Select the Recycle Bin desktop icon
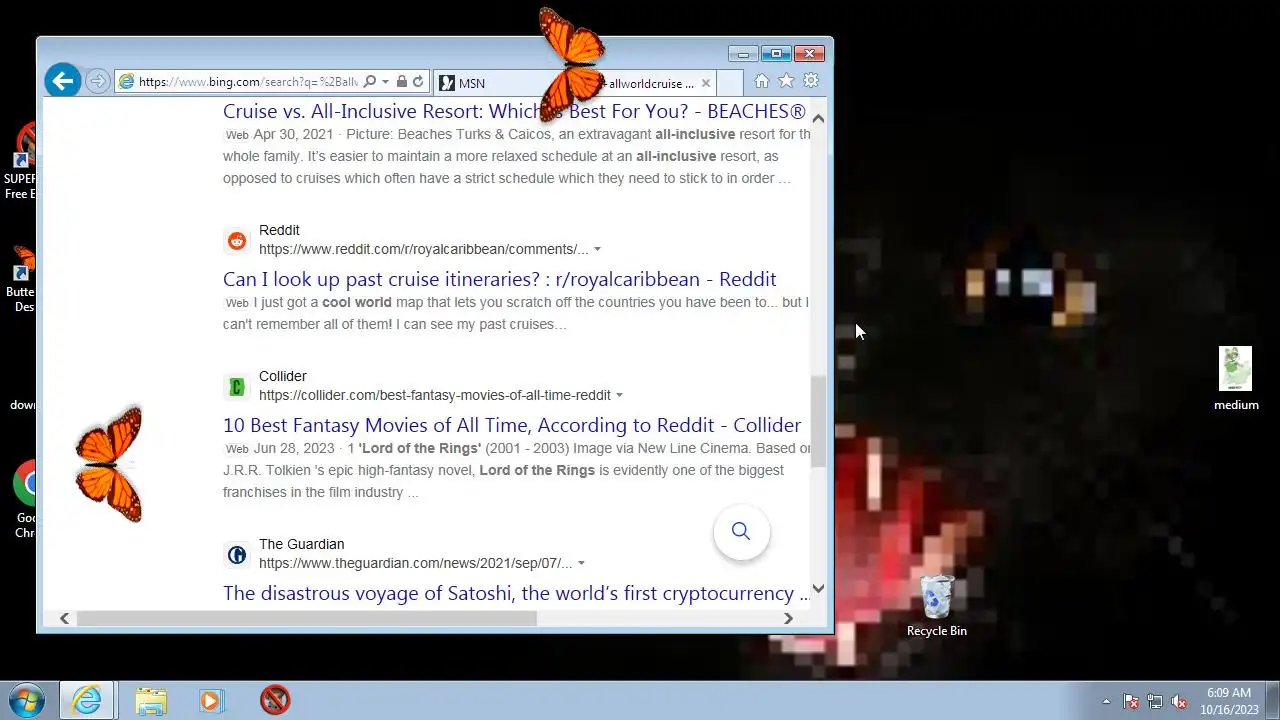 pos(937,605)
